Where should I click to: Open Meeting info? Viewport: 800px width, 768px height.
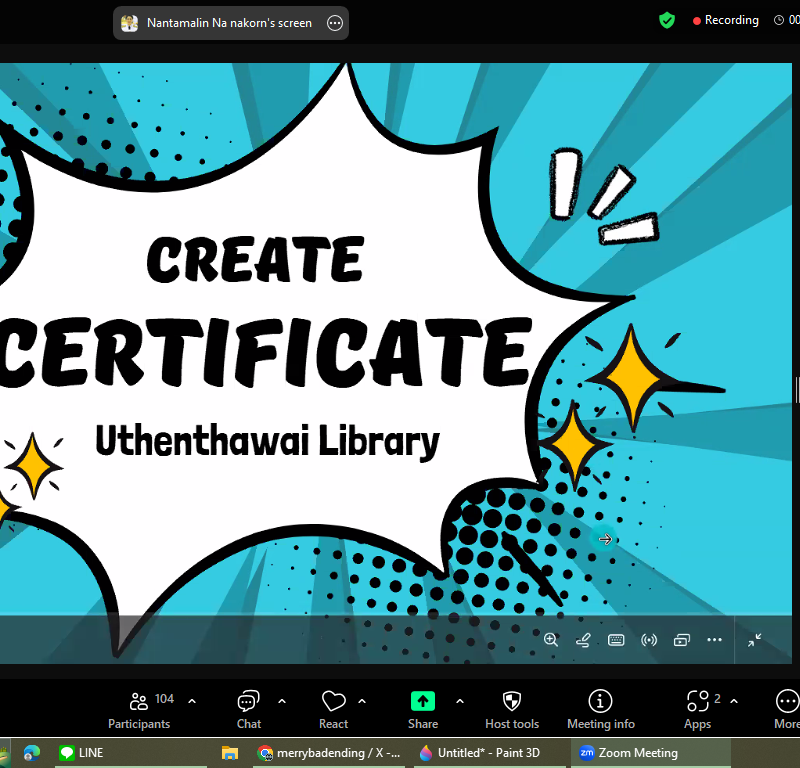(x=601, y=710)
